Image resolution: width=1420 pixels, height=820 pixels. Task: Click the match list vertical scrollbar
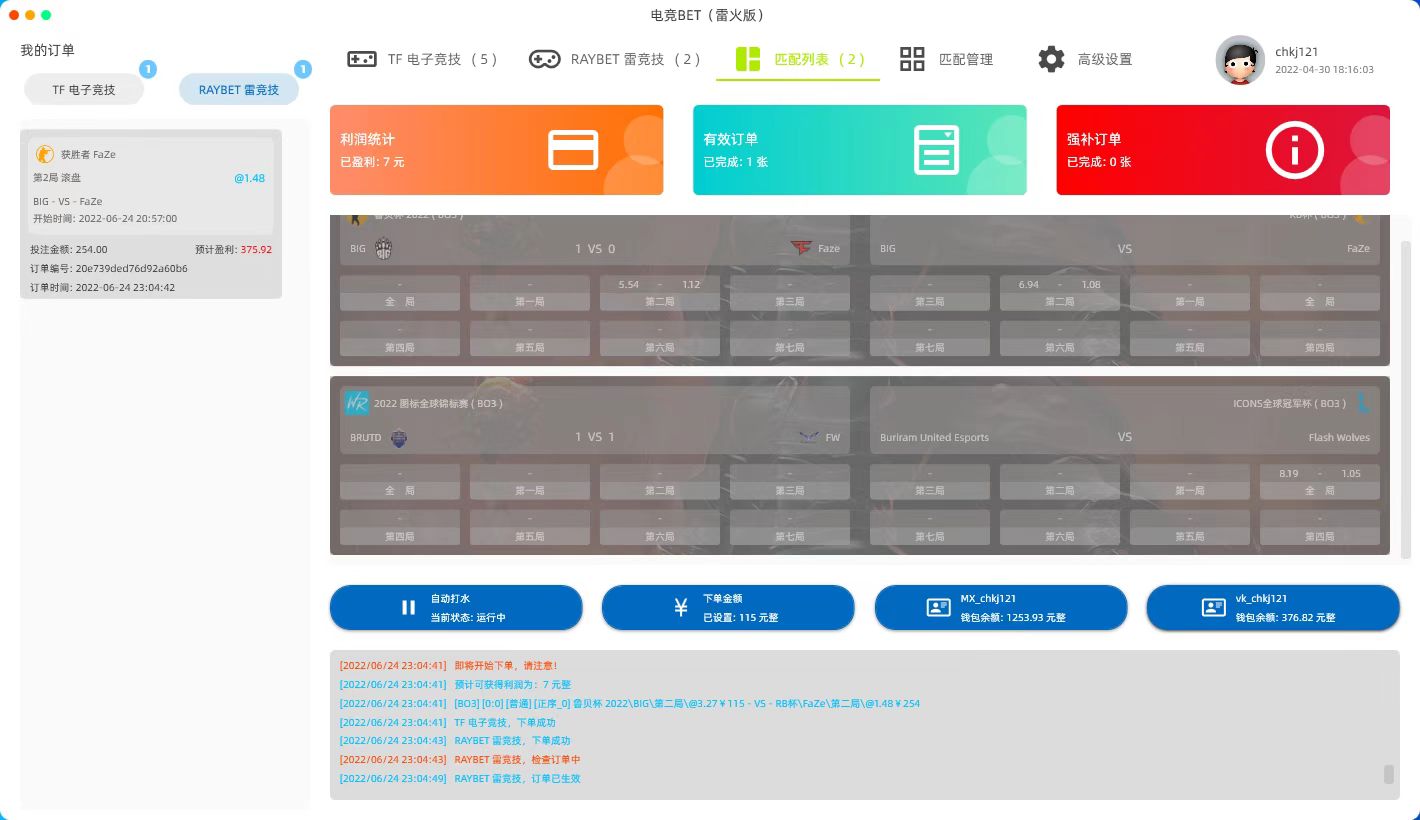click(1406, 400)
